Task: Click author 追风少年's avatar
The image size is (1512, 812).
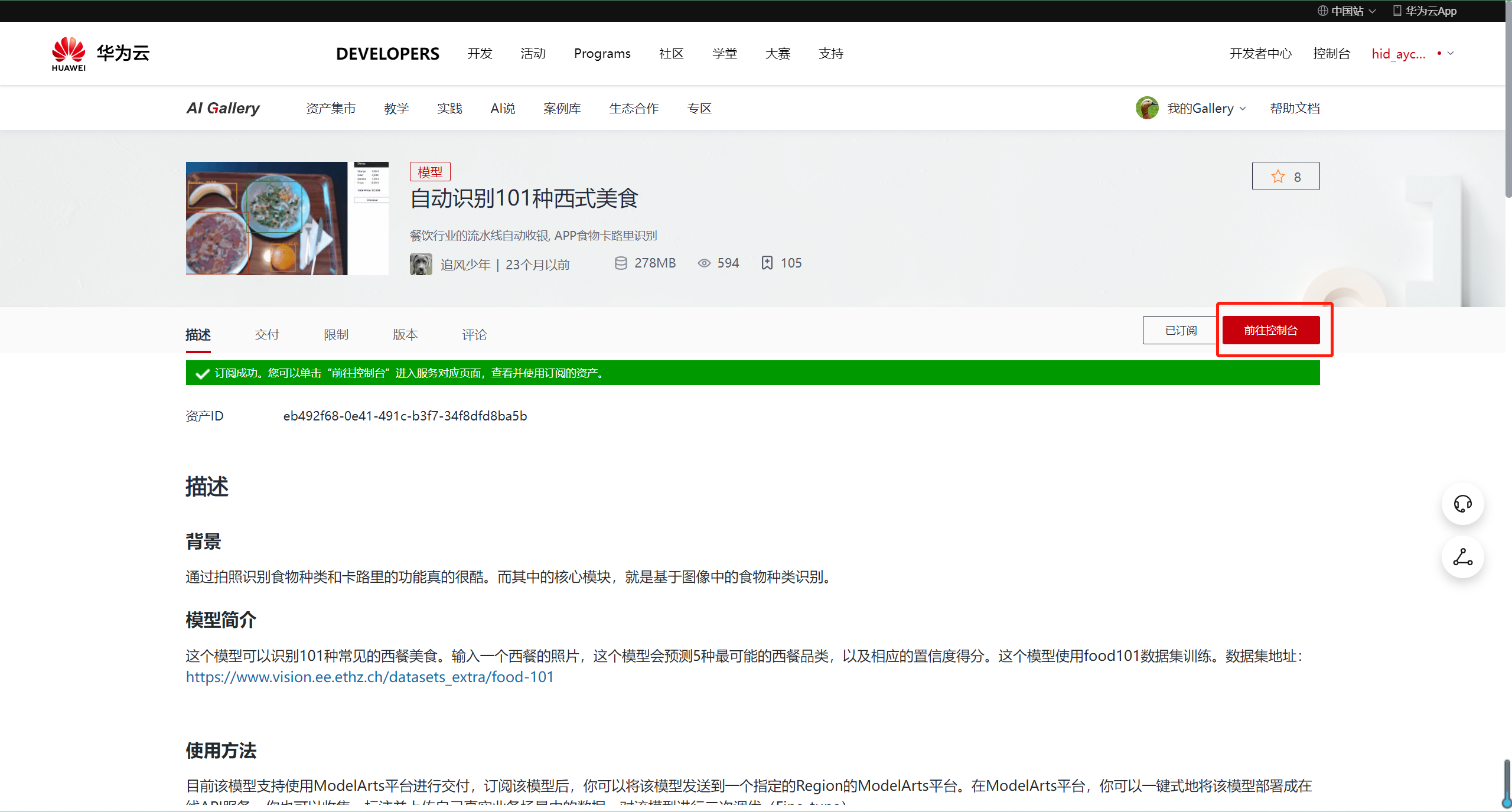Action: click(421, 264)
